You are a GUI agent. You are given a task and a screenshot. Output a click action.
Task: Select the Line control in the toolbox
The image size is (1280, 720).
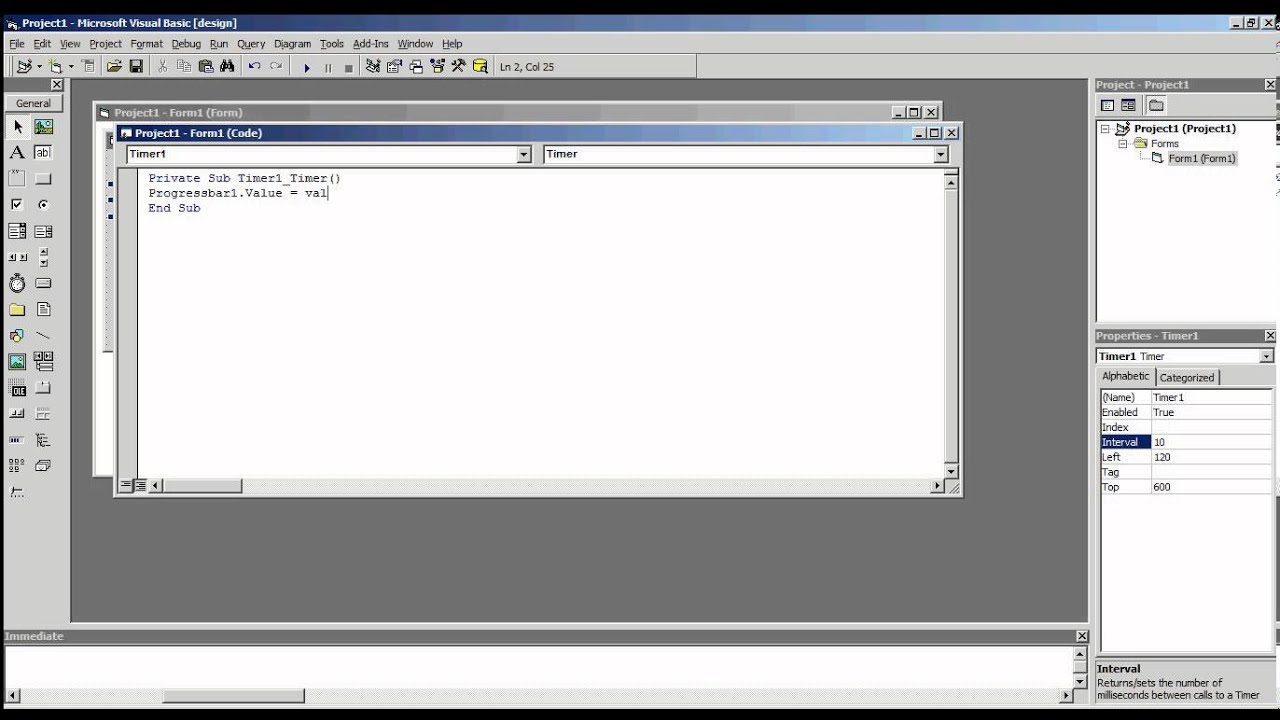[43, 336]
